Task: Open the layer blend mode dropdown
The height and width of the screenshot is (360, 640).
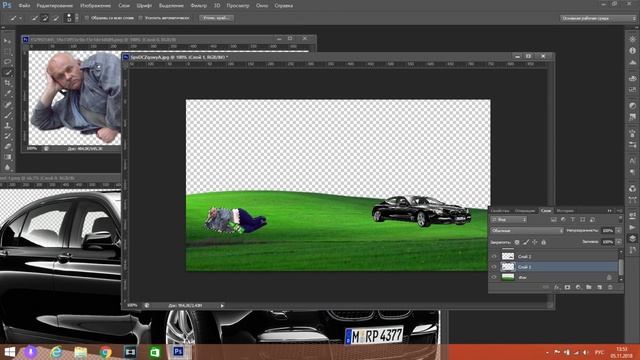Action: (x=527, y=231)
